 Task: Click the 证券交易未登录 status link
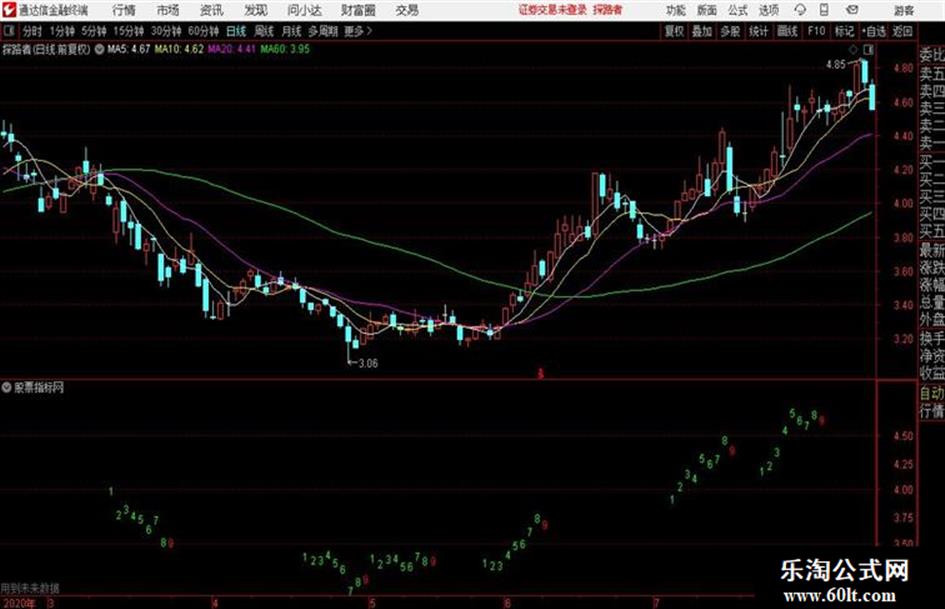pos(552,10)
